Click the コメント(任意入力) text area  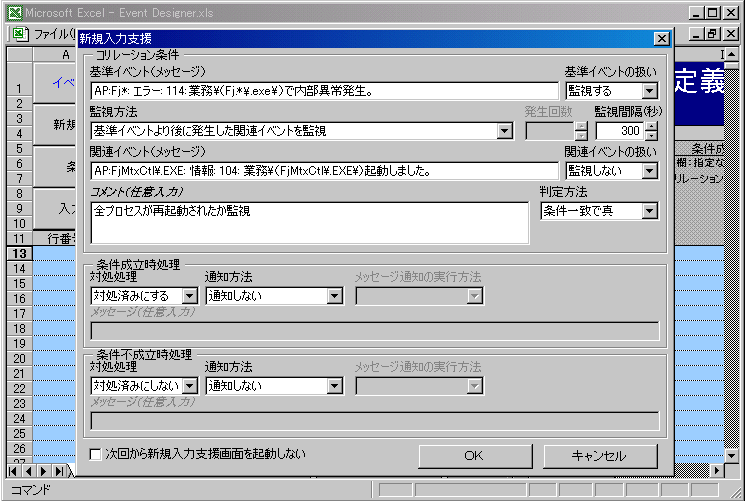click(310, 223)
